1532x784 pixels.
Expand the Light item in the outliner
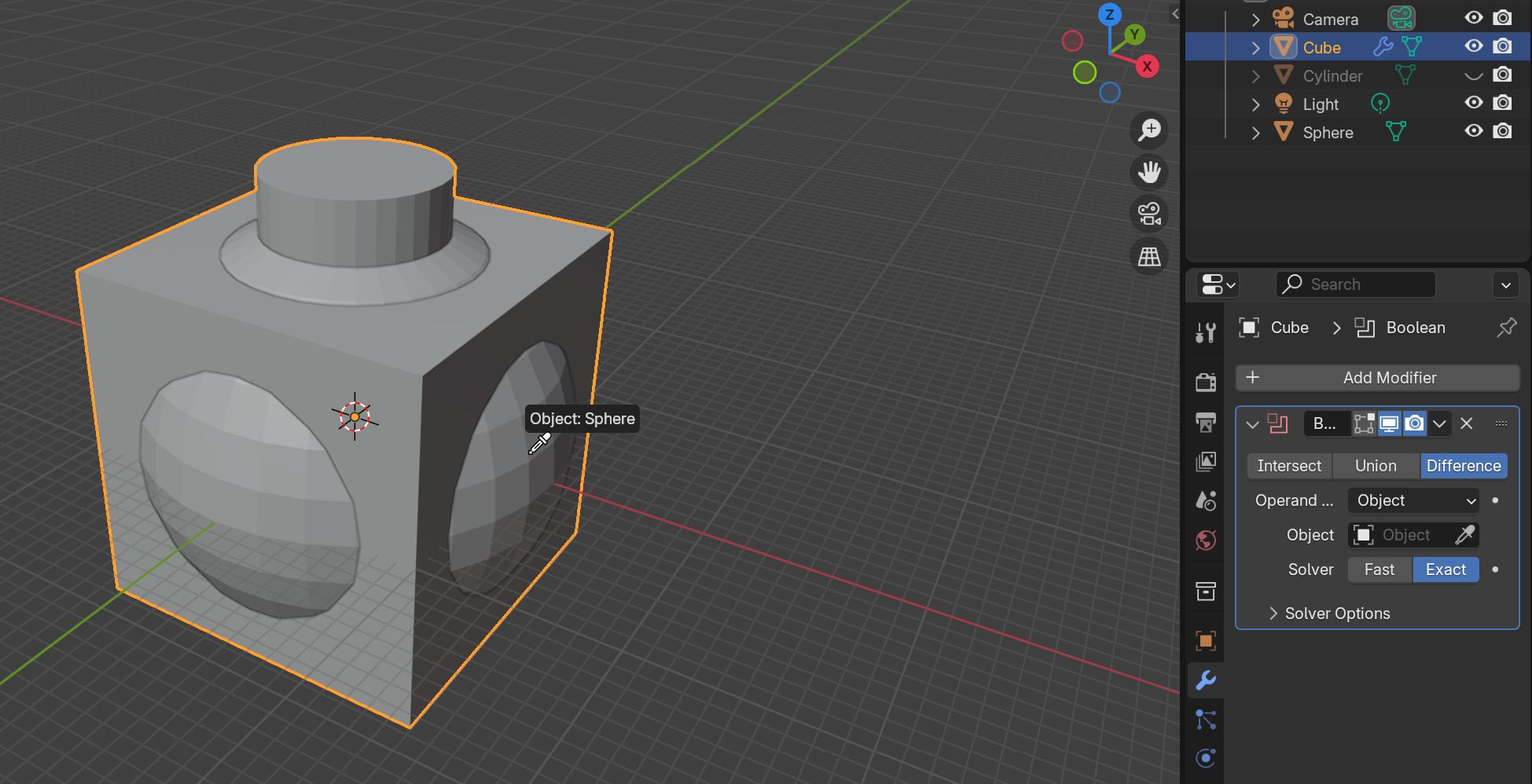(1255, 103)
